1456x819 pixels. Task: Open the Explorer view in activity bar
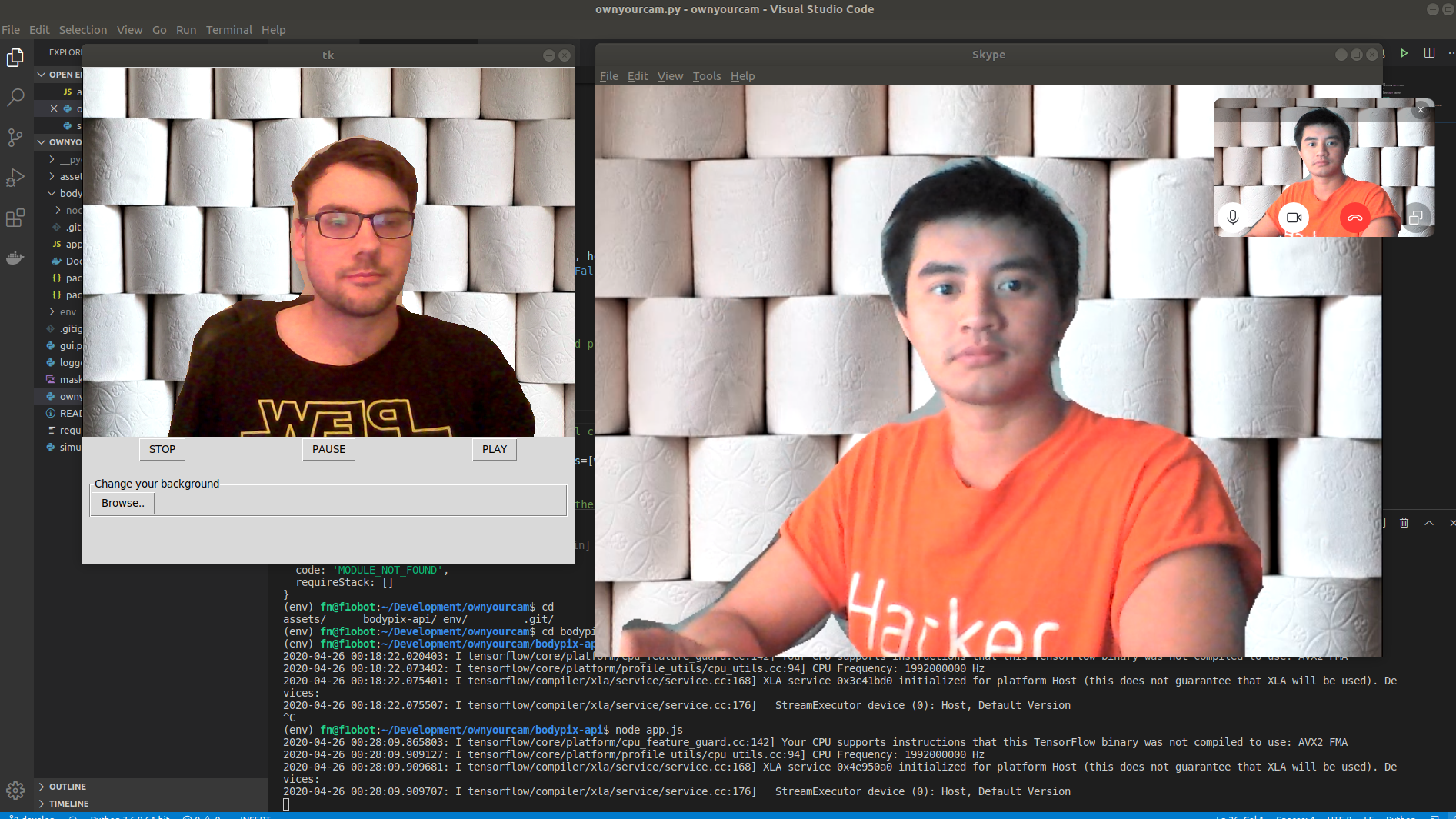[15, 58]
